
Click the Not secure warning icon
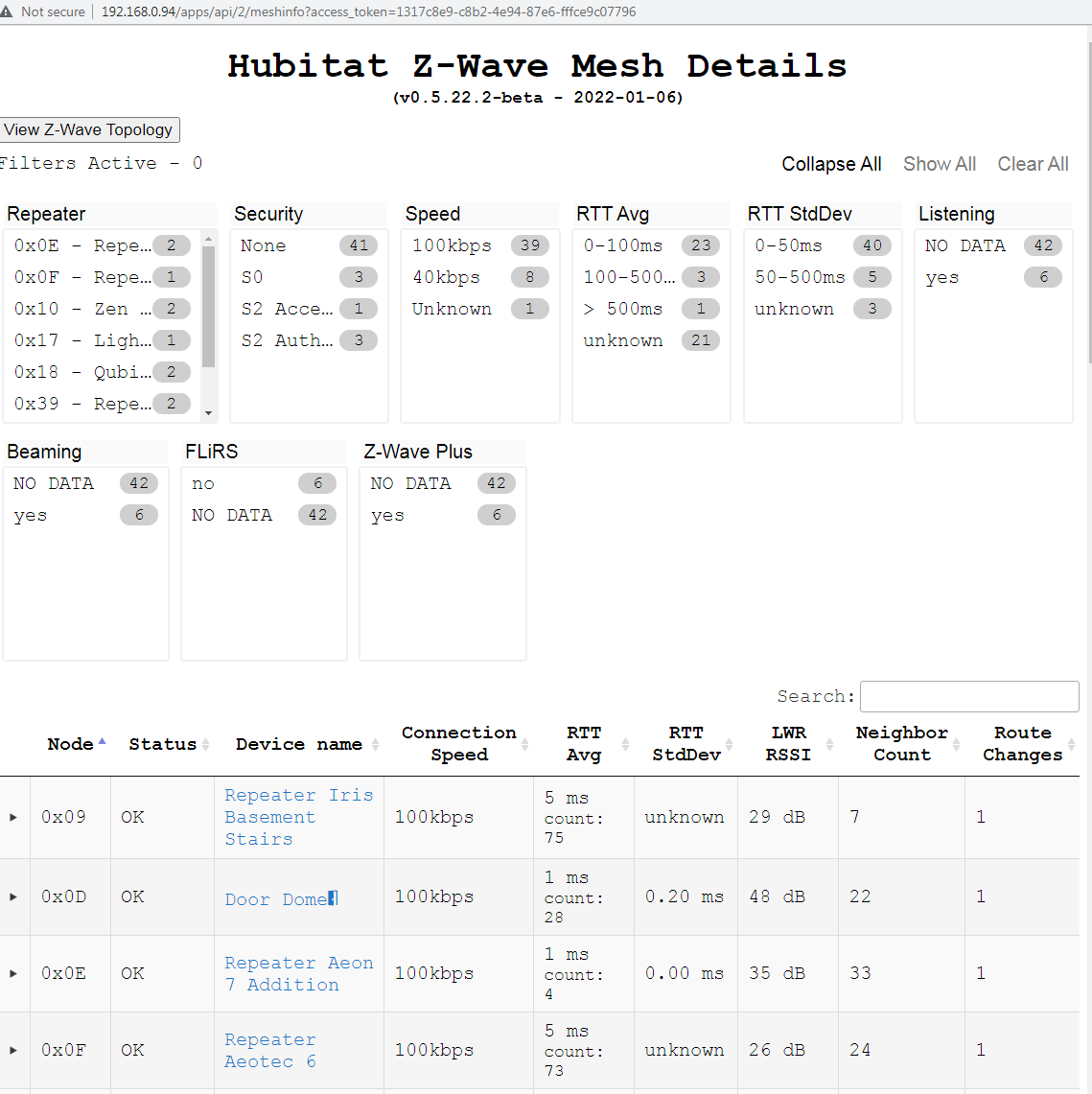pyautogui.click(x=7, y=12)
